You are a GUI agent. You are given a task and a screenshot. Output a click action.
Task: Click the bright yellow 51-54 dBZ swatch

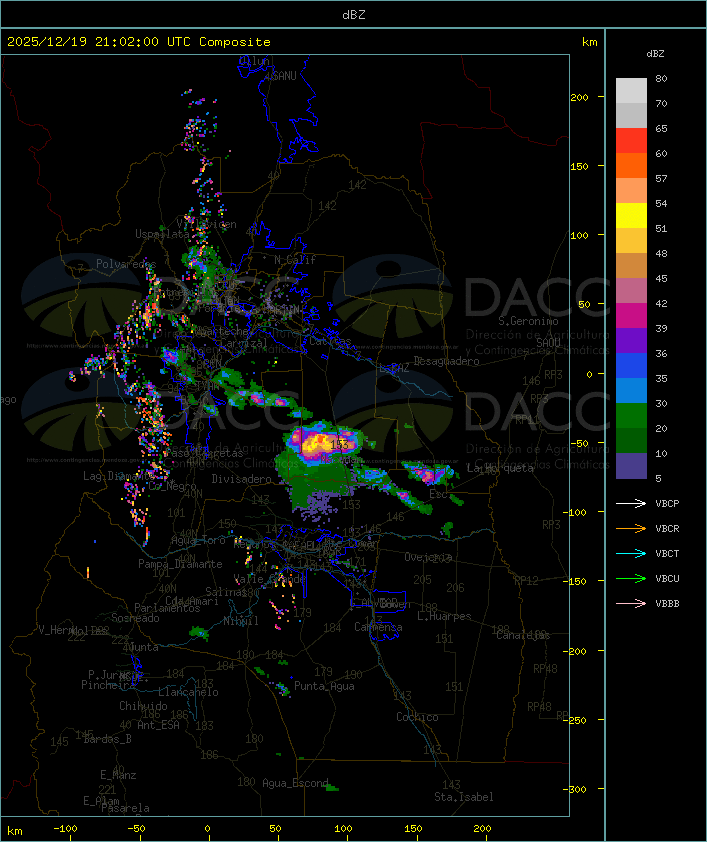coord(631,216)
